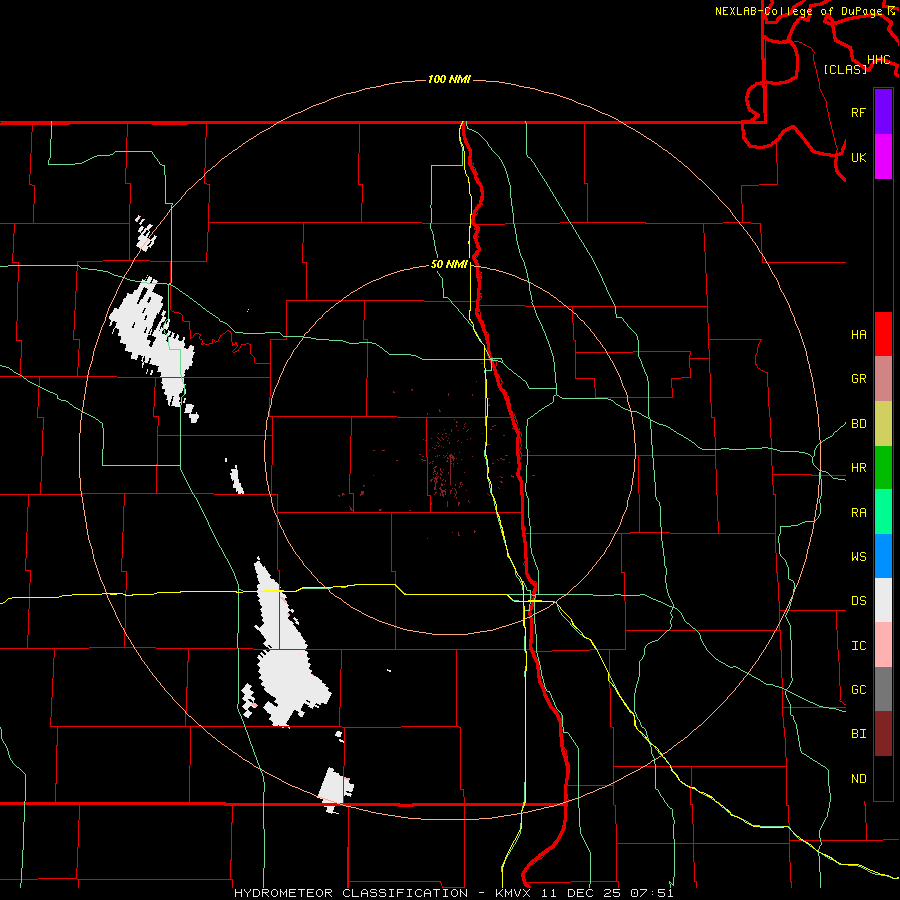Click the UK legend label
This screenshot has height=900, width=900.
pyautogui.click(x=858, y=157)
